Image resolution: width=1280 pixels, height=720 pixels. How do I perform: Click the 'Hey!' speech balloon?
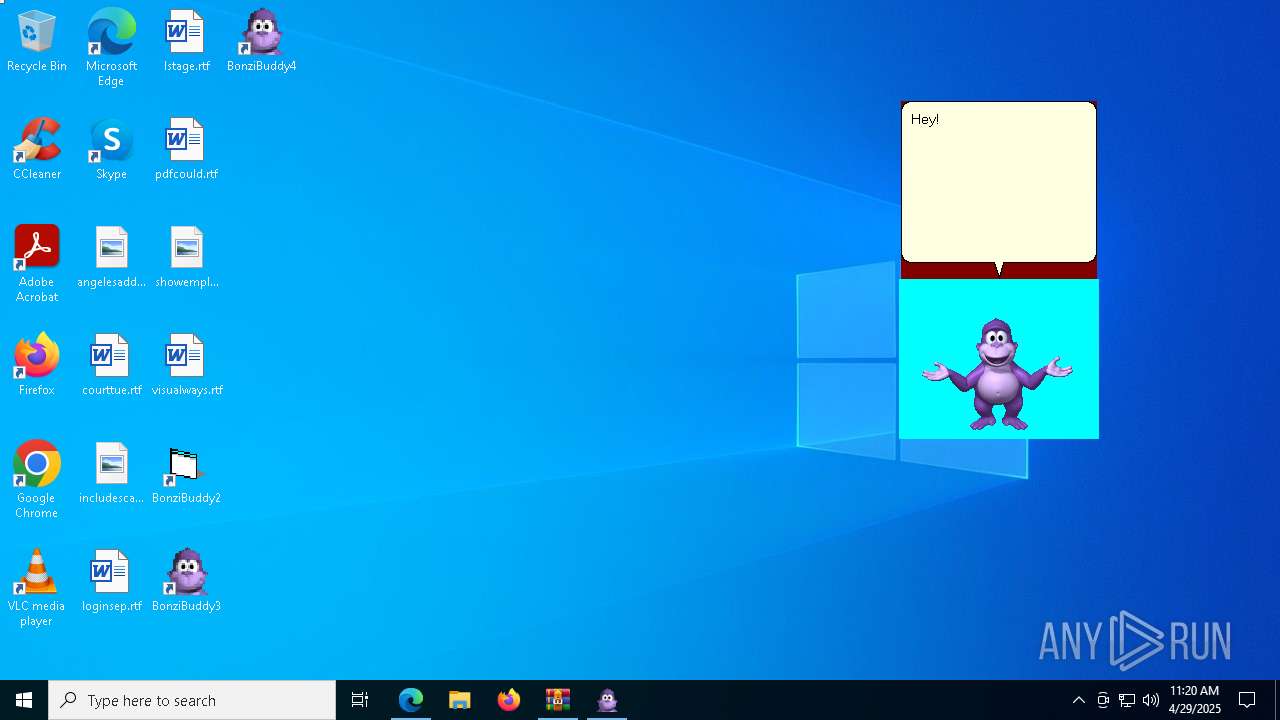[999, 182]
